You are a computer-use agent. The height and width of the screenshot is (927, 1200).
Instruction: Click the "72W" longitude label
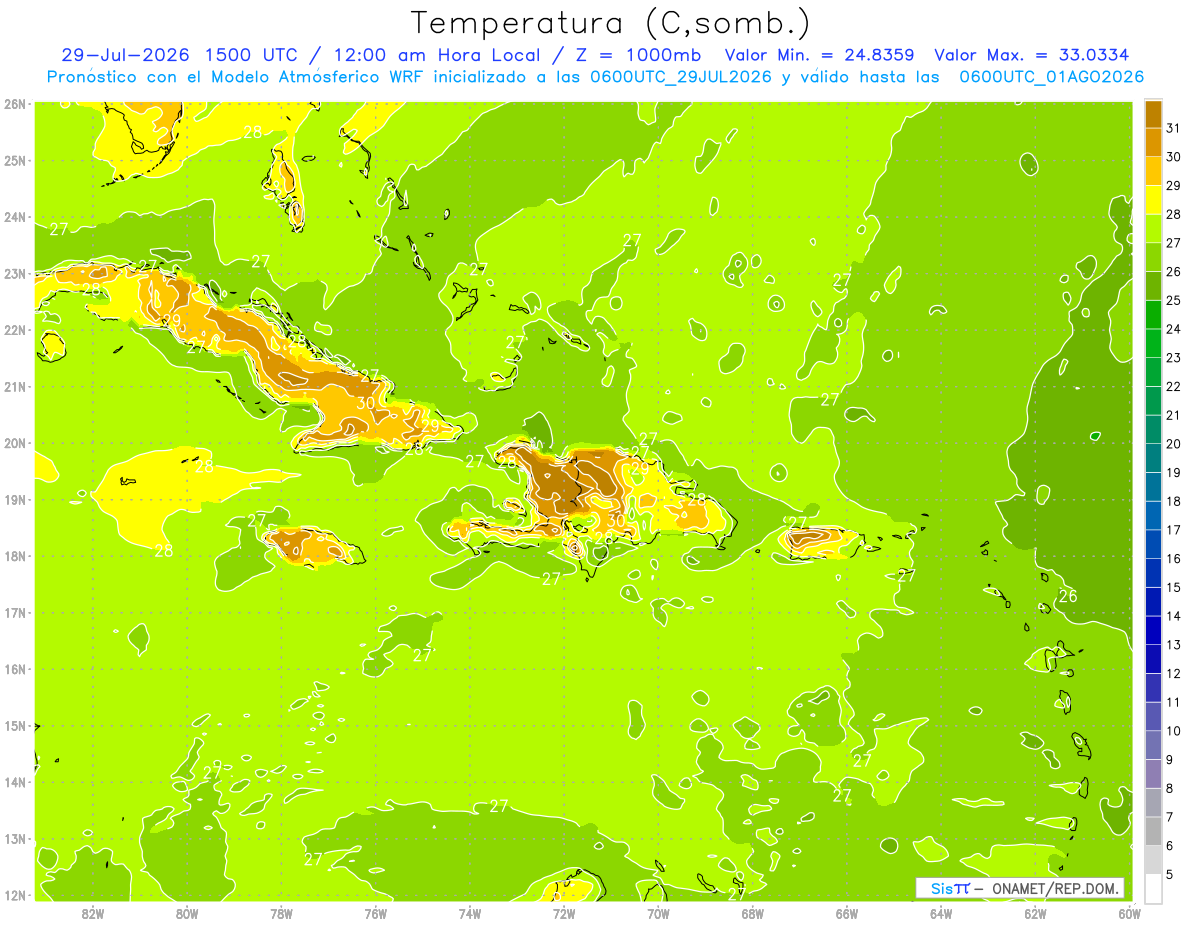tap(564, 913)
